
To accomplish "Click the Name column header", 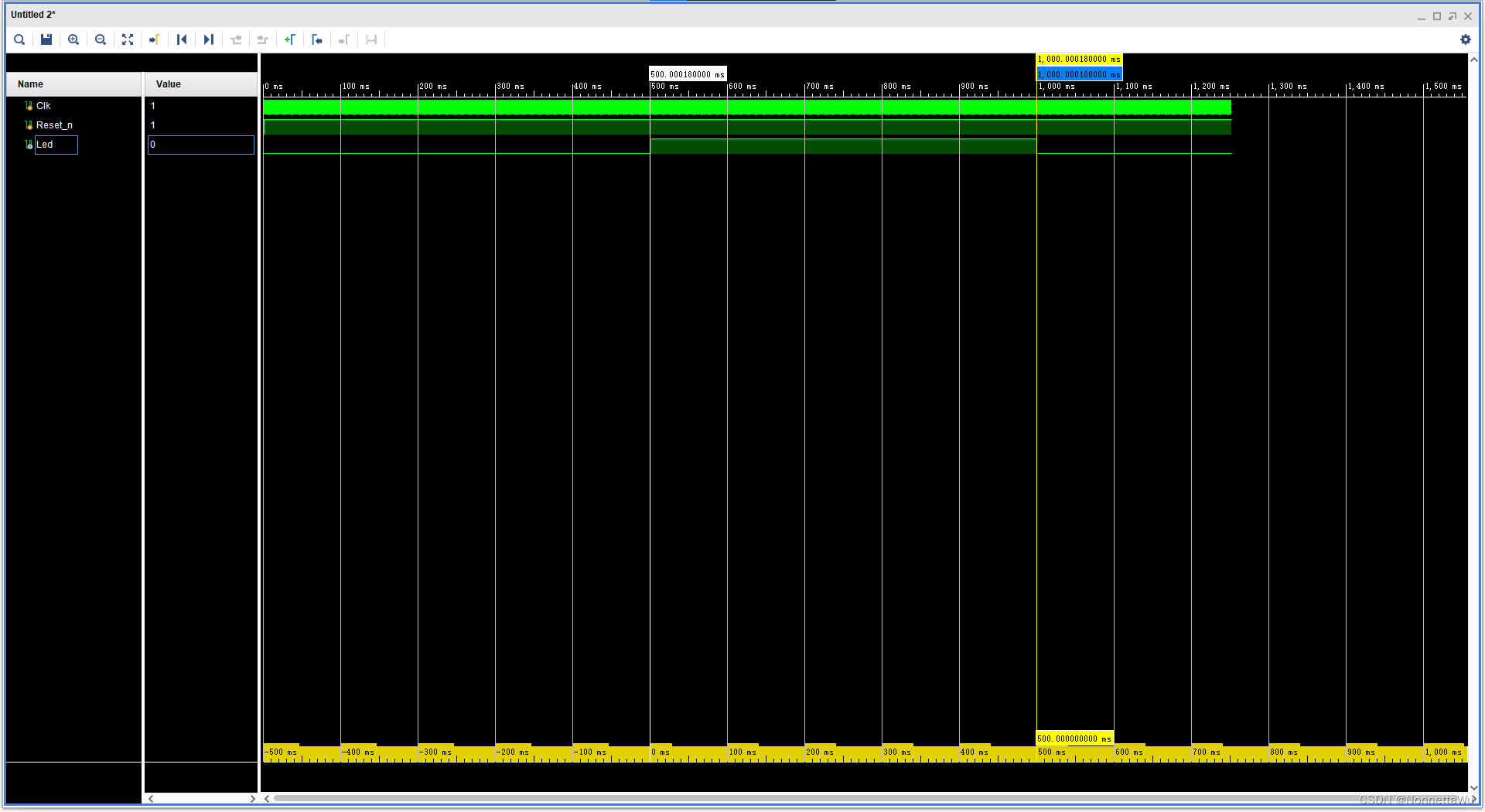I will click(73, 84).
